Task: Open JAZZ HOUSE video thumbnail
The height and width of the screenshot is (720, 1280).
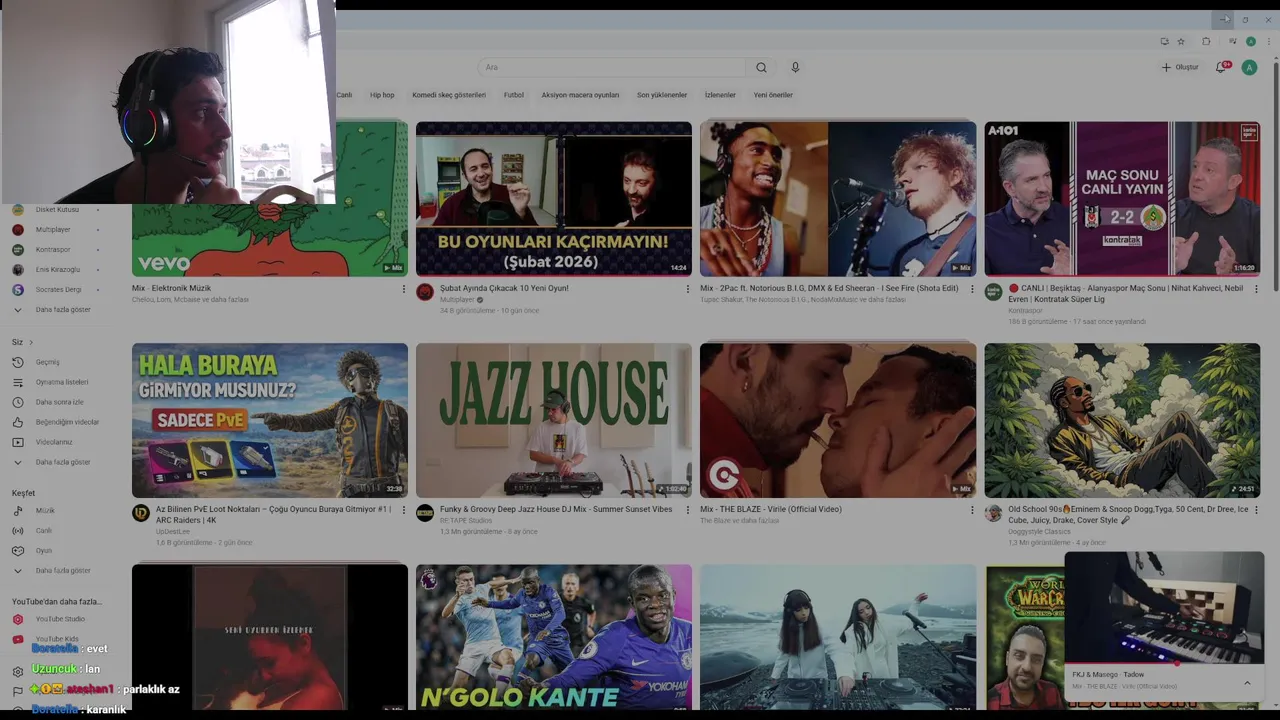Action: [x=554, y=420]
